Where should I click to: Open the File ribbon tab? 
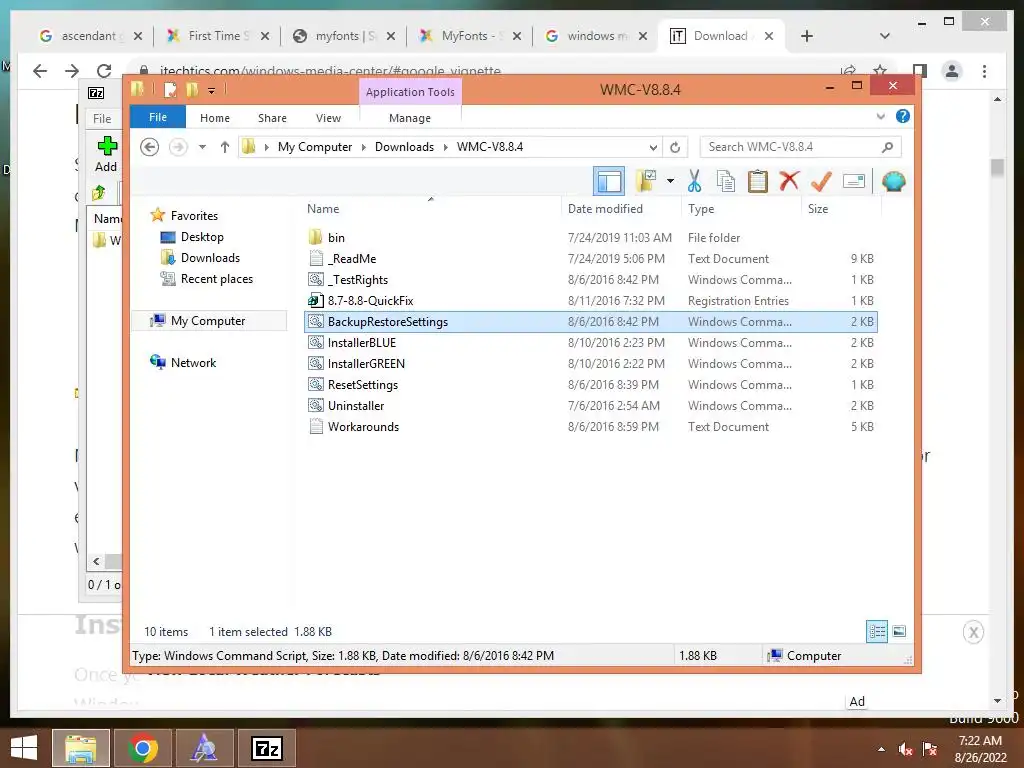point(158,118)
